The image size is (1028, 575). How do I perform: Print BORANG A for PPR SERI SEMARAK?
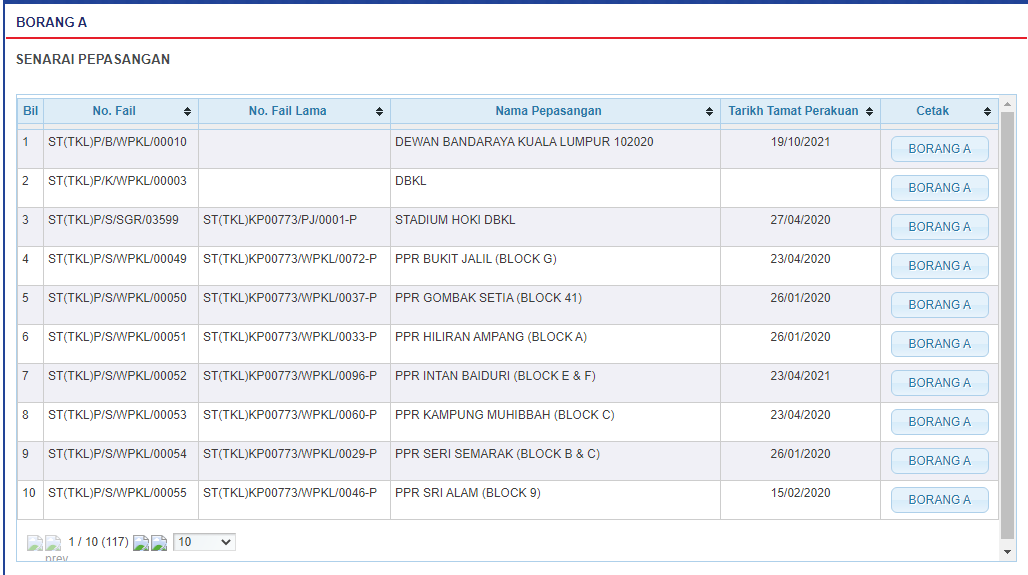pos(939,461)
